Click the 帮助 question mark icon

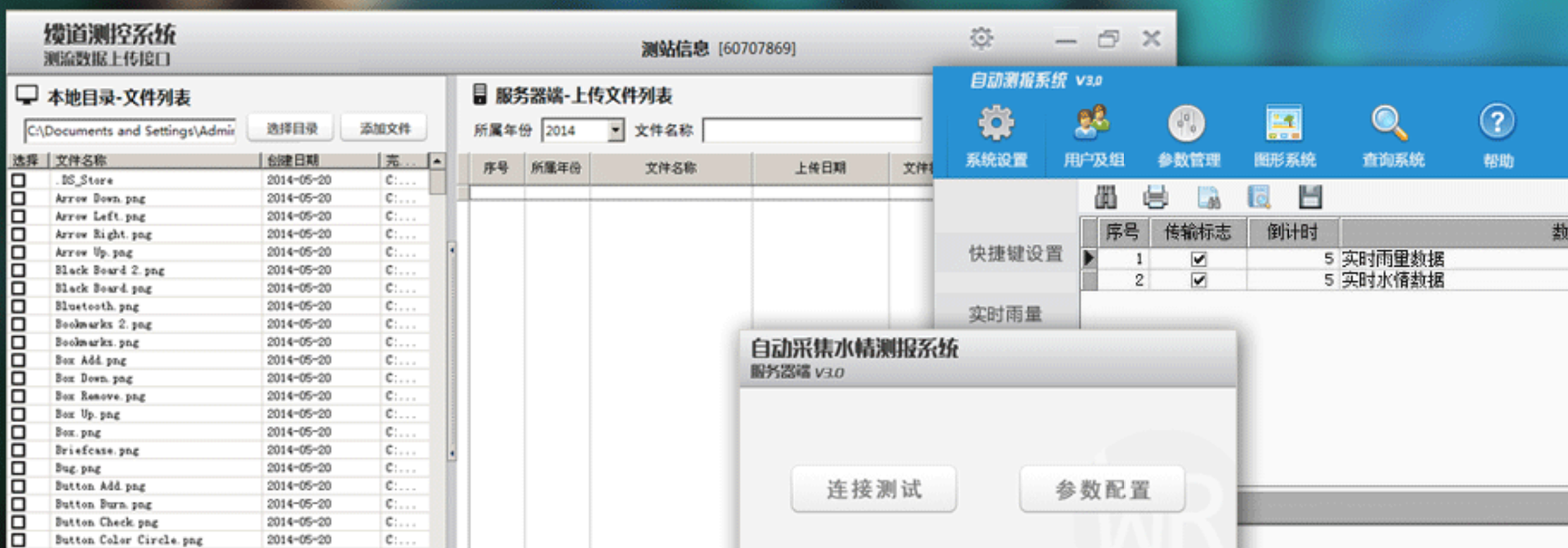[1497, 123]
